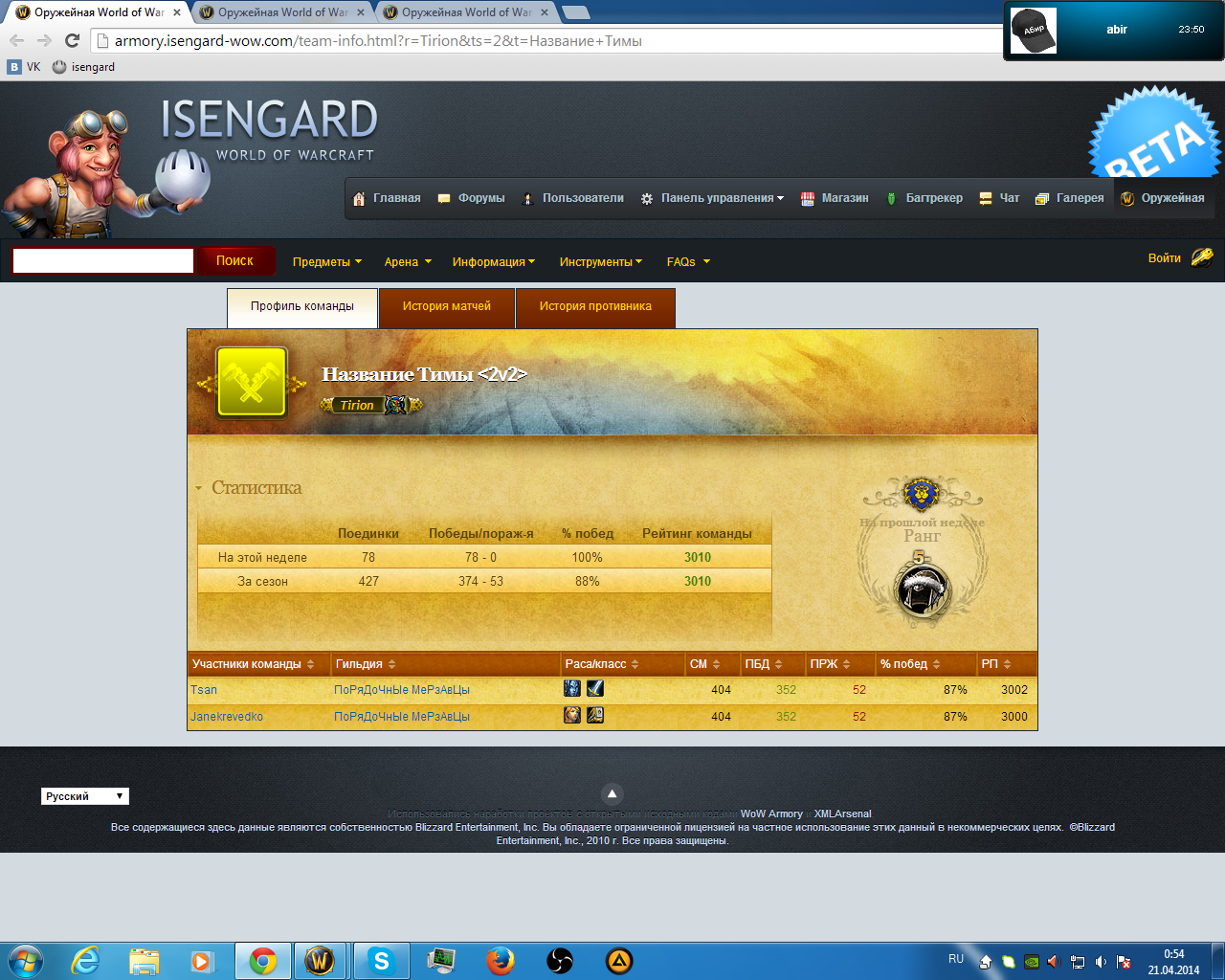Open the media player taskbar icon
1225x980 pixels.
(202, 961)
